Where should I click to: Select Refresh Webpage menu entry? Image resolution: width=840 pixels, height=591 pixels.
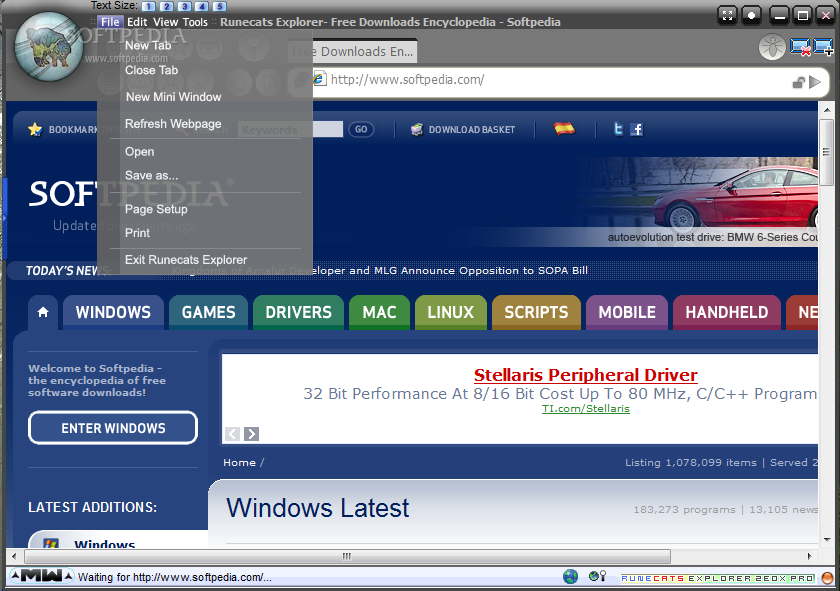coord(173,124)
